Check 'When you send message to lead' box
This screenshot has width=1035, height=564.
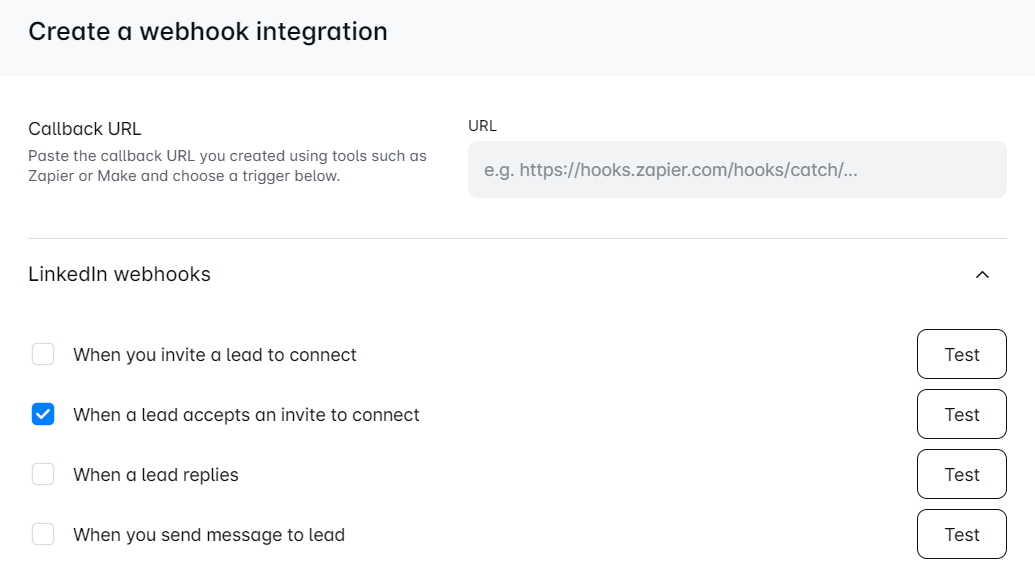click(43, 535)
